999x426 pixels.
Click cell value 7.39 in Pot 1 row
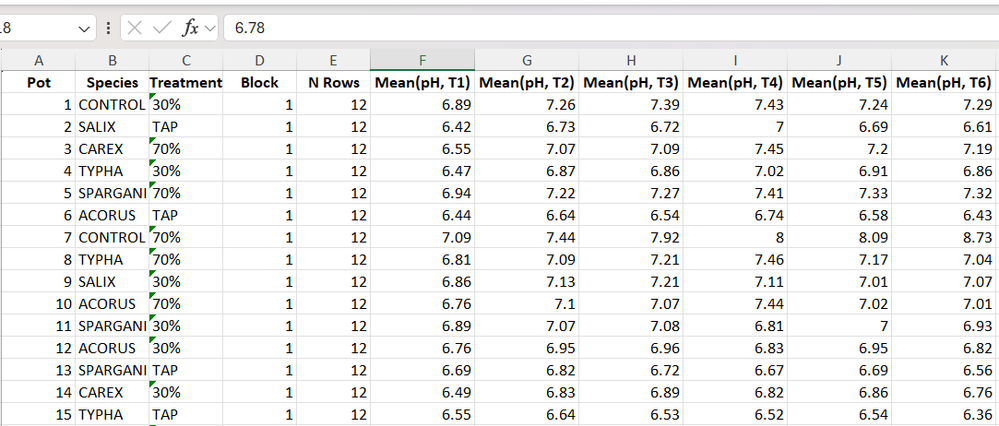(631, 104)
